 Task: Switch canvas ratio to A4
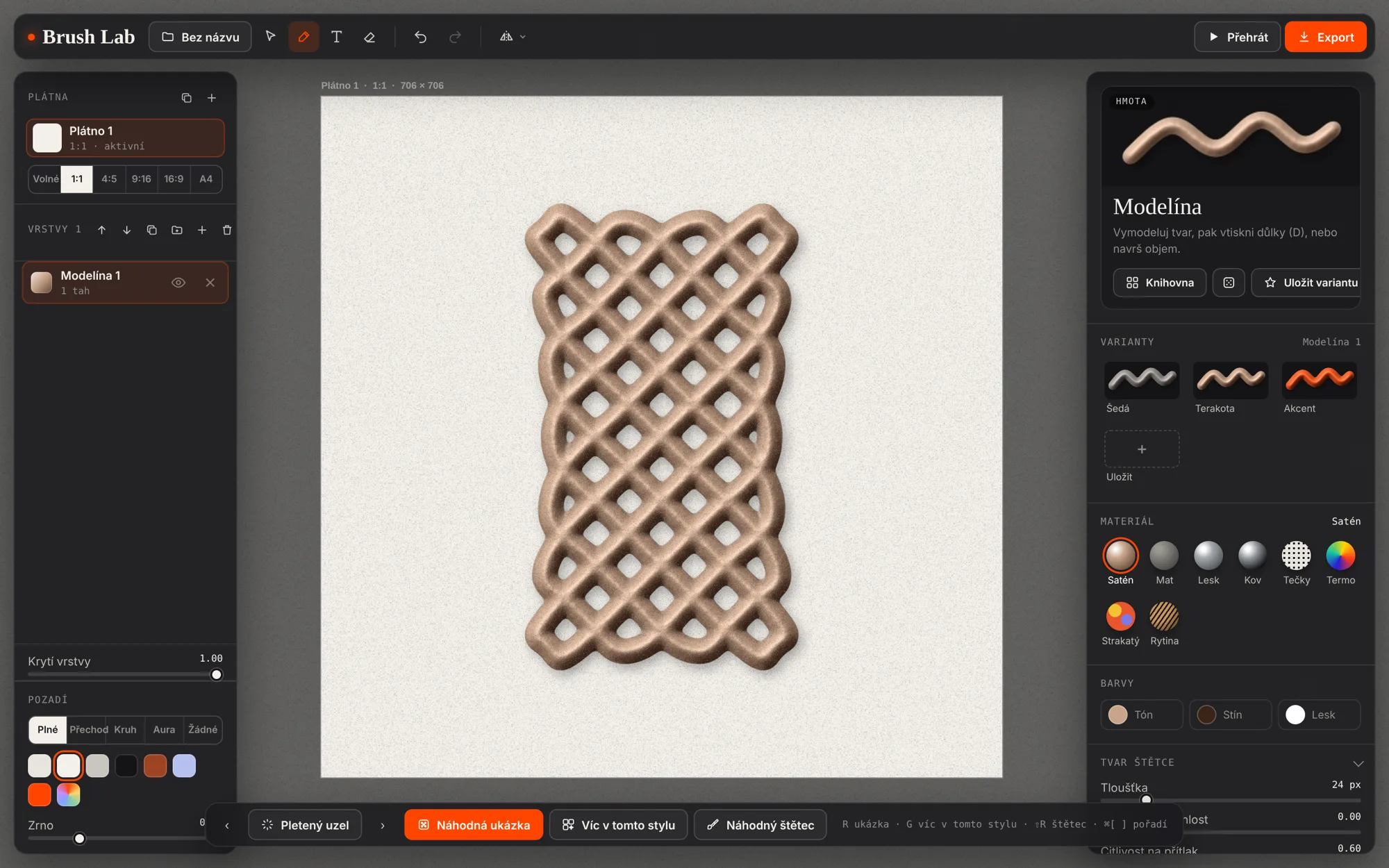[x=206, y=179]
